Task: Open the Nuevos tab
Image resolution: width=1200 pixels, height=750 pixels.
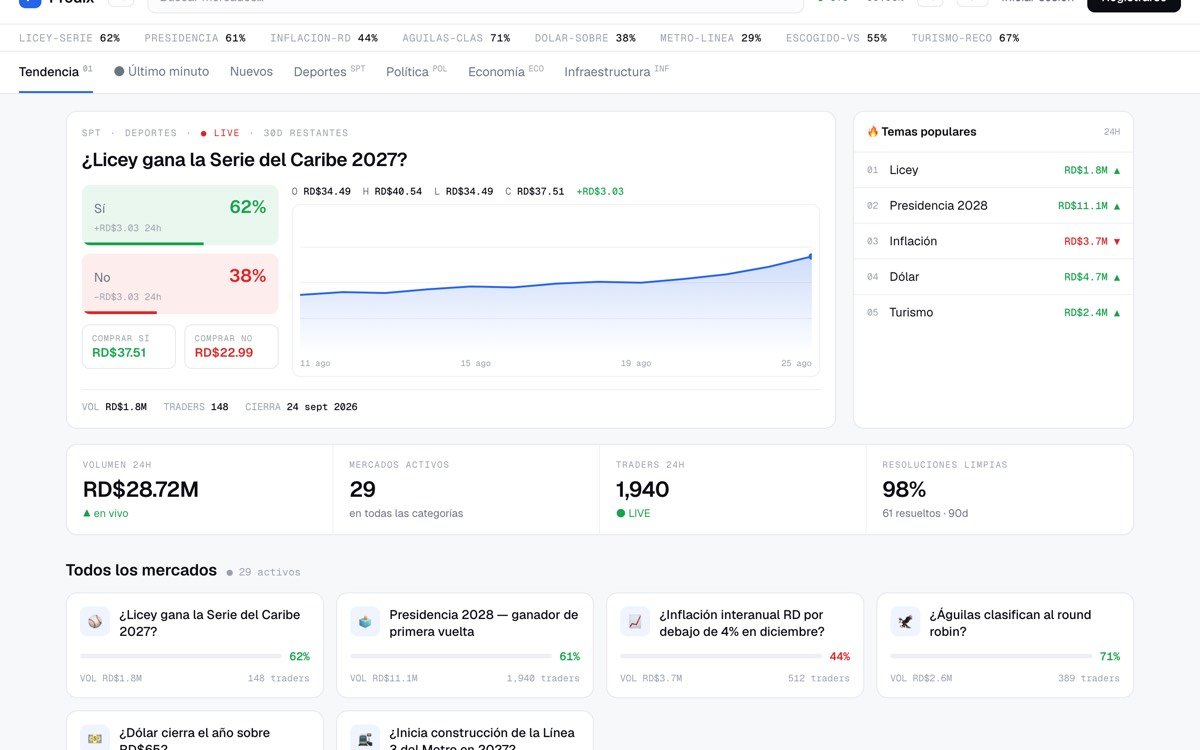Action: point(251,72)
